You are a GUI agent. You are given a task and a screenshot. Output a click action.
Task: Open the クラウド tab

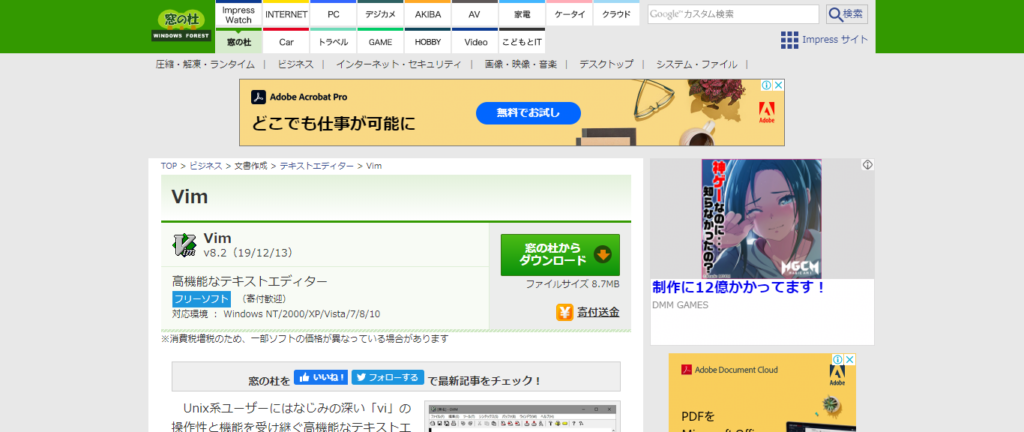[x=616, y=14]
